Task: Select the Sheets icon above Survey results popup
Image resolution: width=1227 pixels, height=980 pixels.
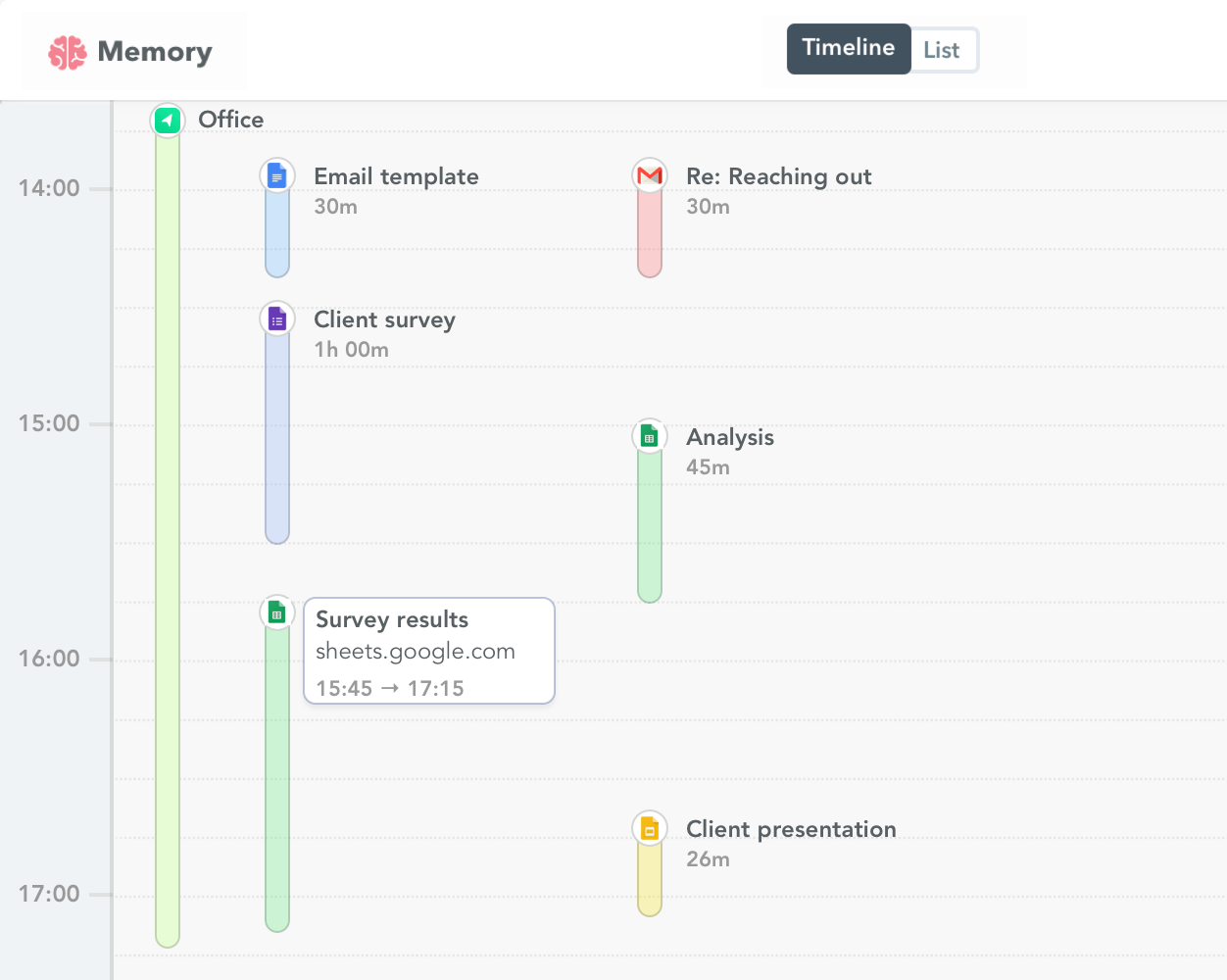Action: point(276,611)
